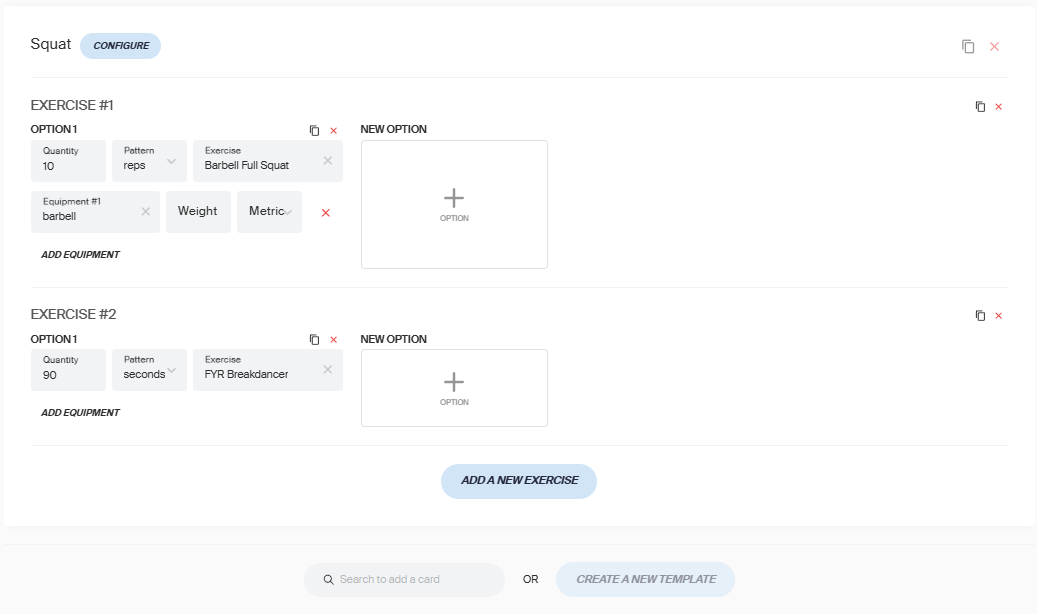1037x614 pixels.
Task: Add new option for Exercise #1
Action: pyautogui.click(x=454, y=204)
